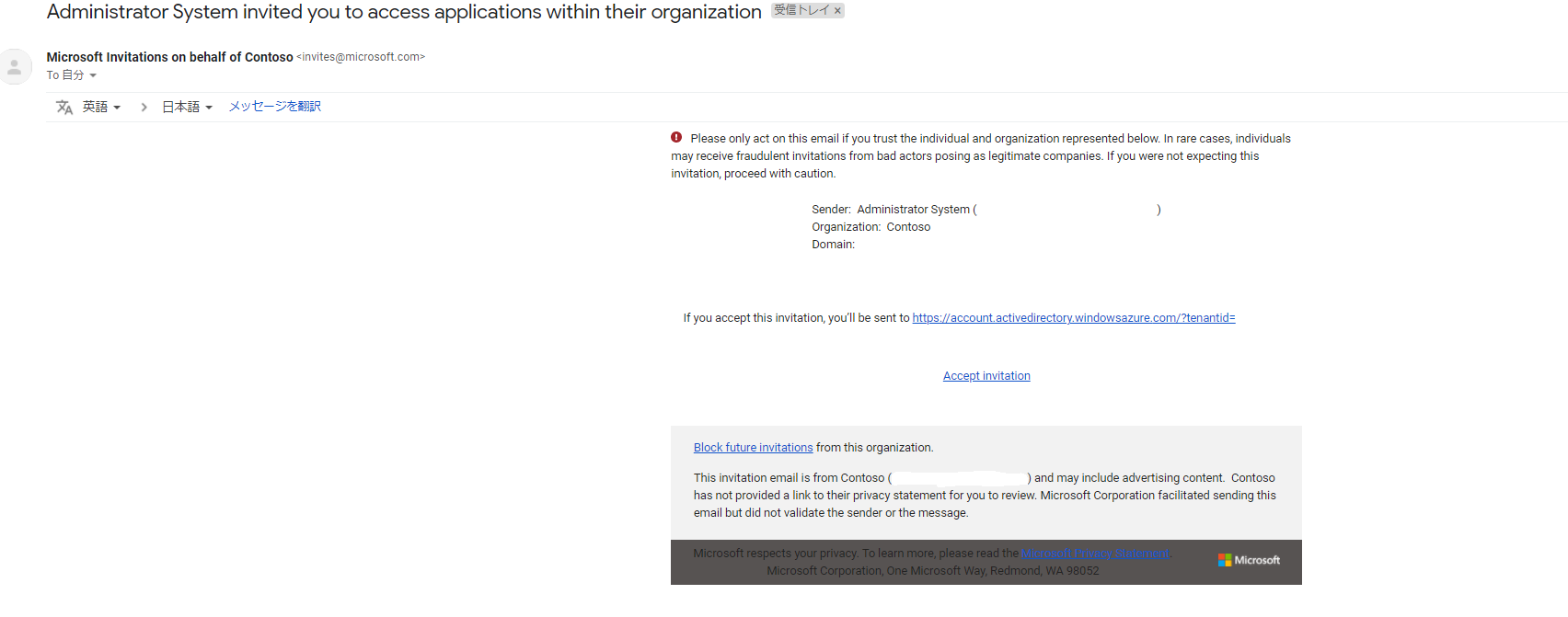The width and height of the screenshot is (1568, 617).
Task: Click the arrow chevron between the languages
Action: pos(144,108)
